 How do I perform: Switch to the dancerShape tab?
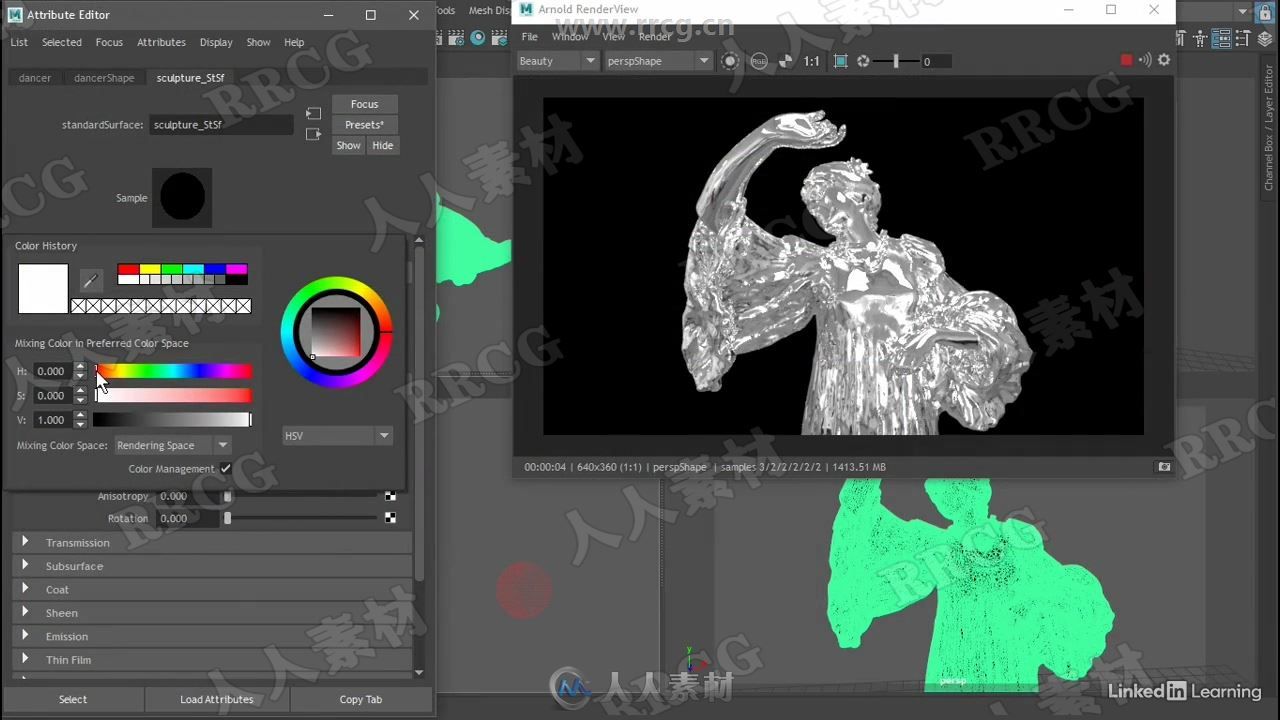pyautogui.click(x=104, y=77)
